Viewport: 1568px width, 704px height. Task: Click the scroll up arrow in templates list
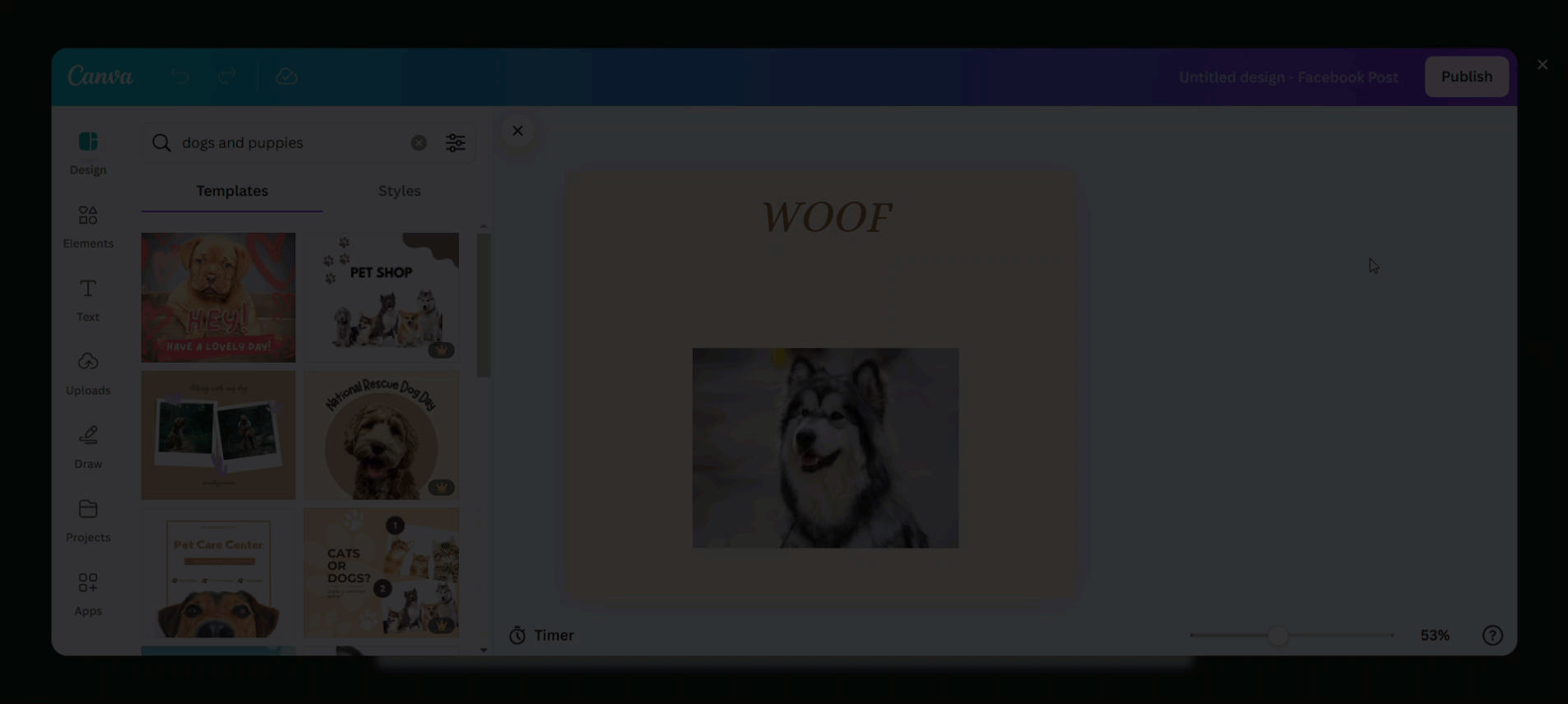pos(484,225)
